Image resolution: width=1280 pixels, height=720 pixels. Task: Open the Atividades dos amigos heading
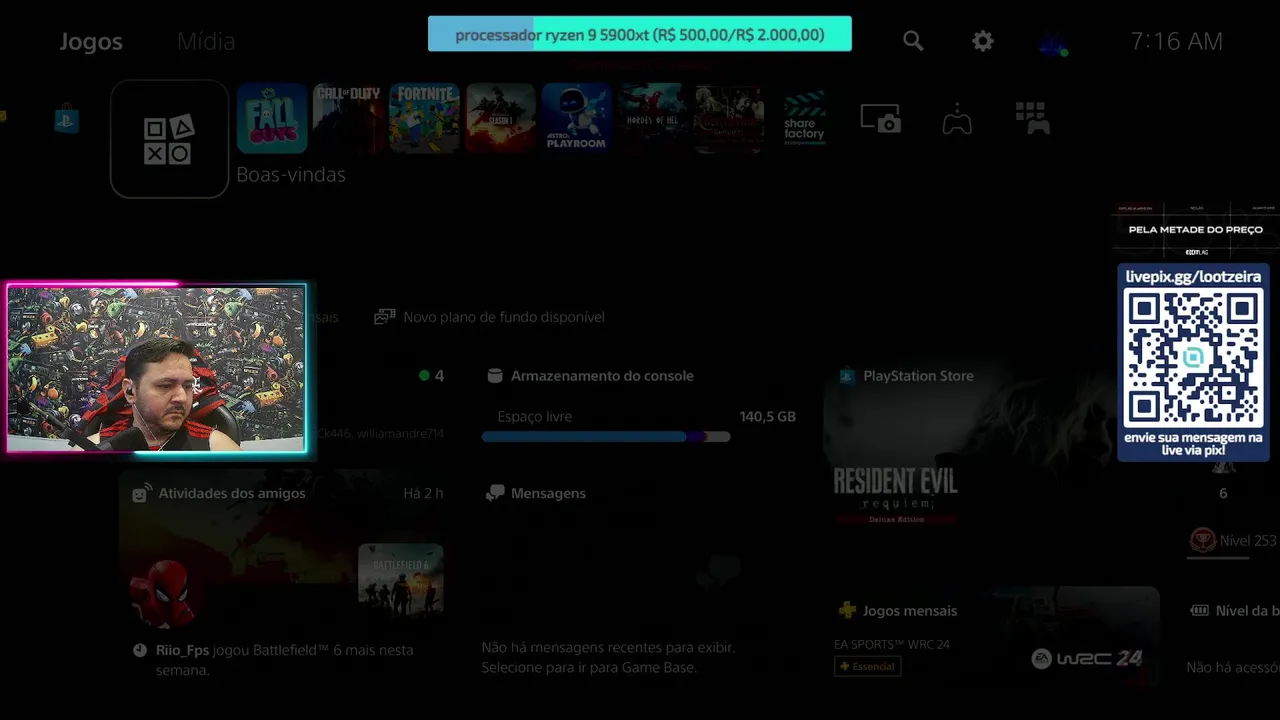coord(232,493)
